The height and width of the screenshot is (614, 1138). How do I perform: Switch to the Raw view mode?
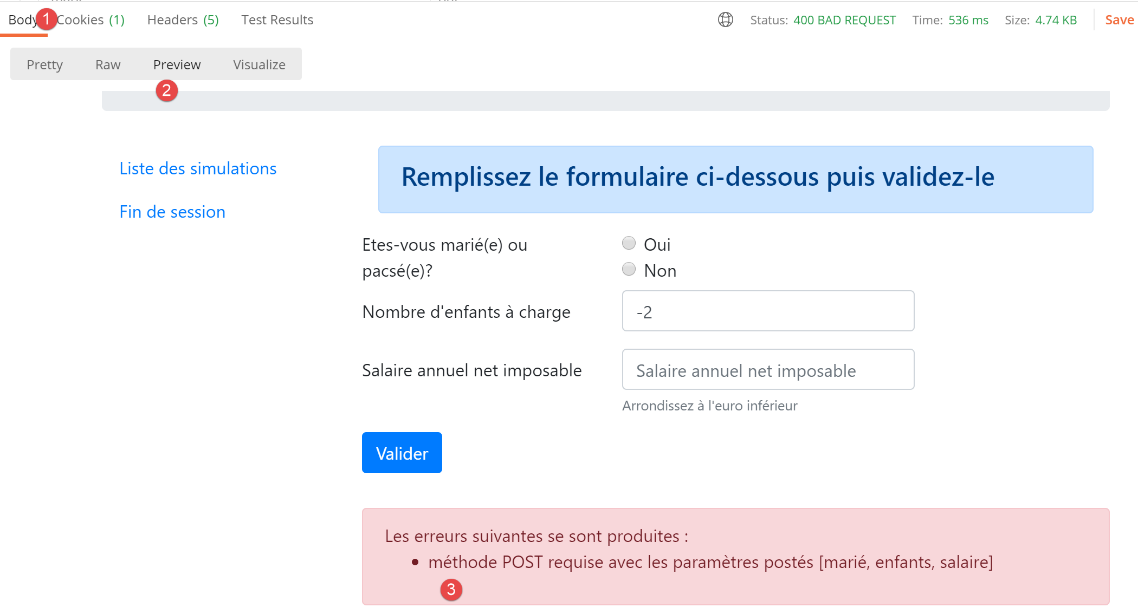(x=108, y=65)
